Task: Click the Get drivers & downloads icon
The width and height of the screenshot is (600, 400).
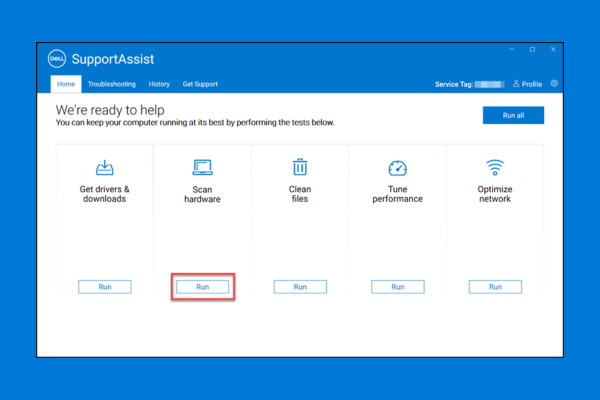Action: point(104,168)
